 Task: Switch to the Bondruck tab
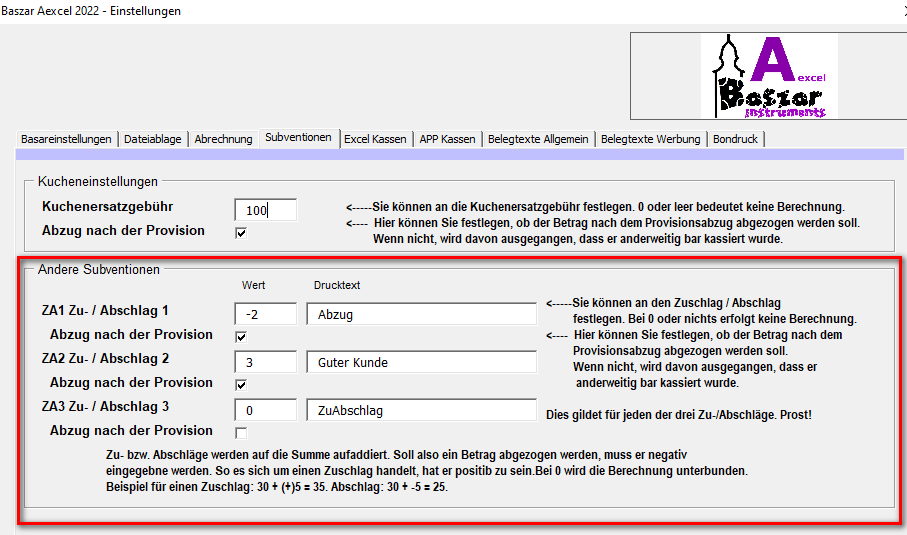(x=735, y=139)
